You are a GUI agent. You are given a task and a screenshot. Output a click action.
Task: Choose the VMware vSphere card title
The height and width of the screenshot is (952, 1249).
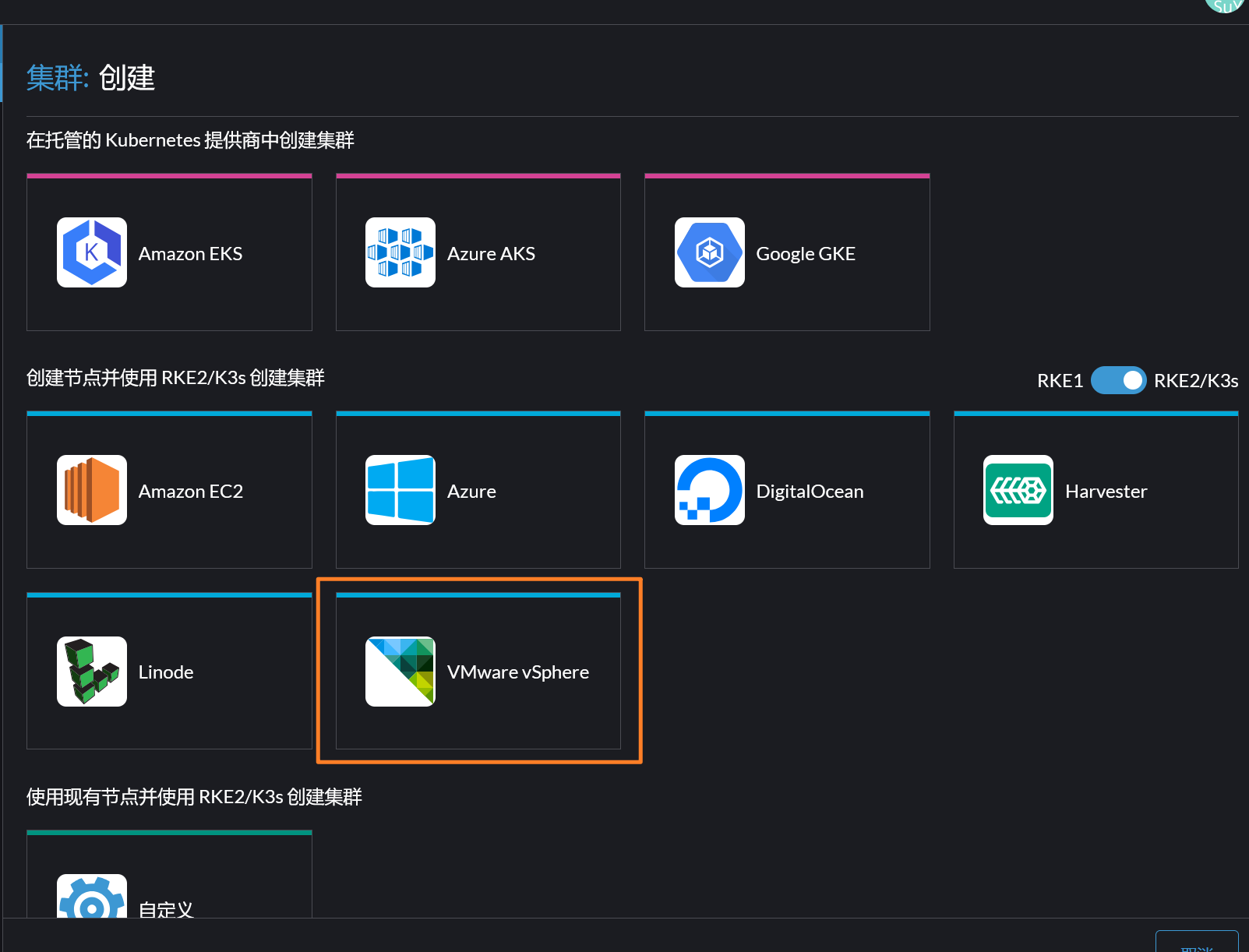[517, 672]
